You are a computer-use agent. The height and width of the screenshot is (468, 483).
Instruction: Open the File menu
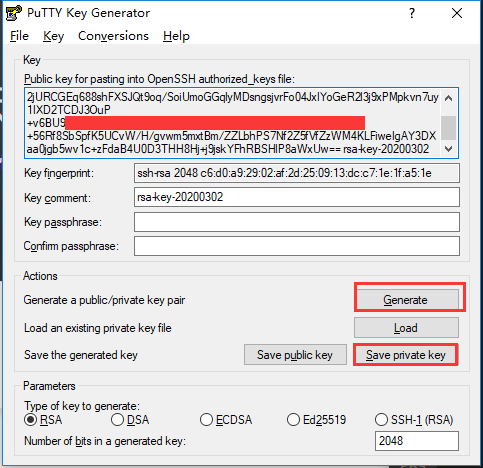point(19,36)
